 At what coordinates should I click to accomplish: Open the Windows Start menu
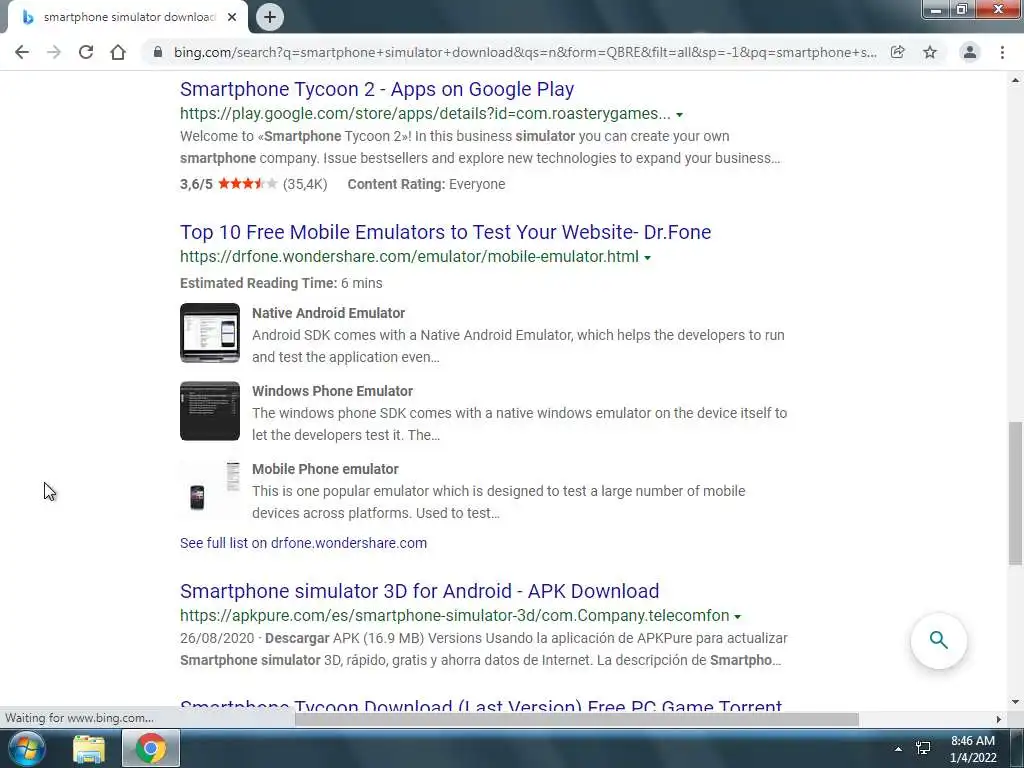point(27,748)
